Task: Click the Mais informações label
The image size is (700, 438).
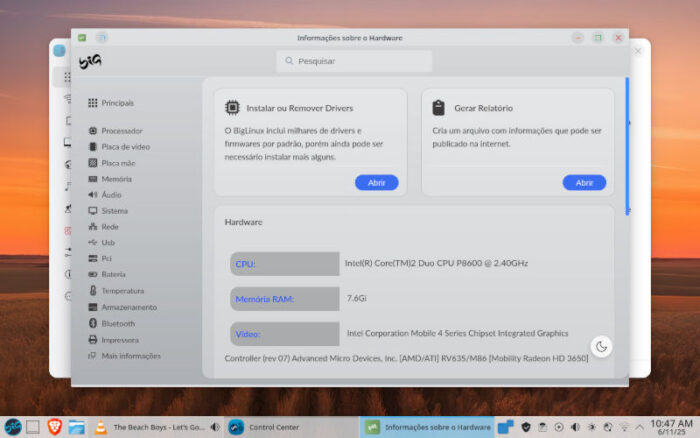Action: (131, 356)
